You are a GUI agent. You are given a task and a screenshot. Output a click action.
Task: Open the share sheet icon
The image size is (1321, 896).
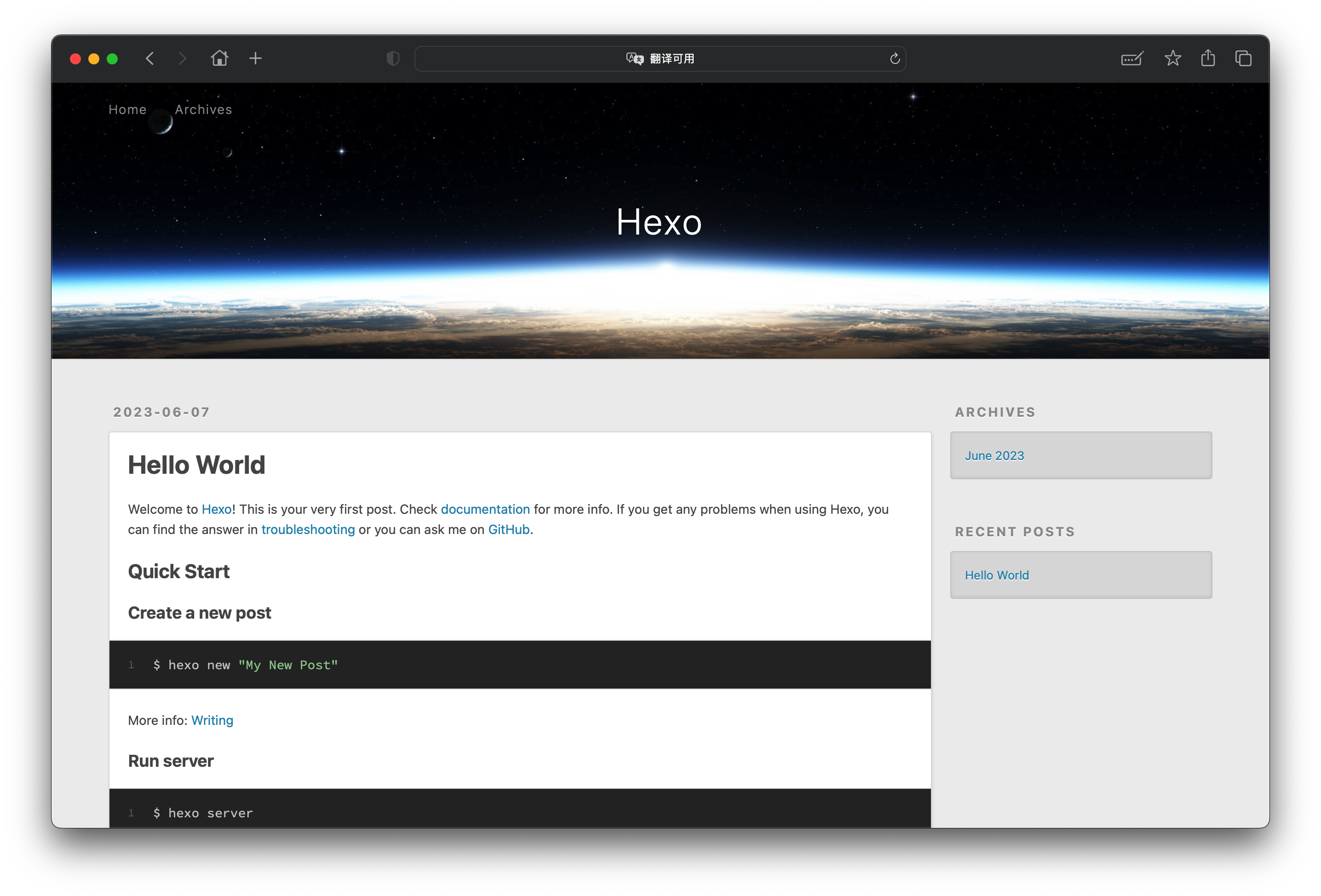tap(1208, 58)
